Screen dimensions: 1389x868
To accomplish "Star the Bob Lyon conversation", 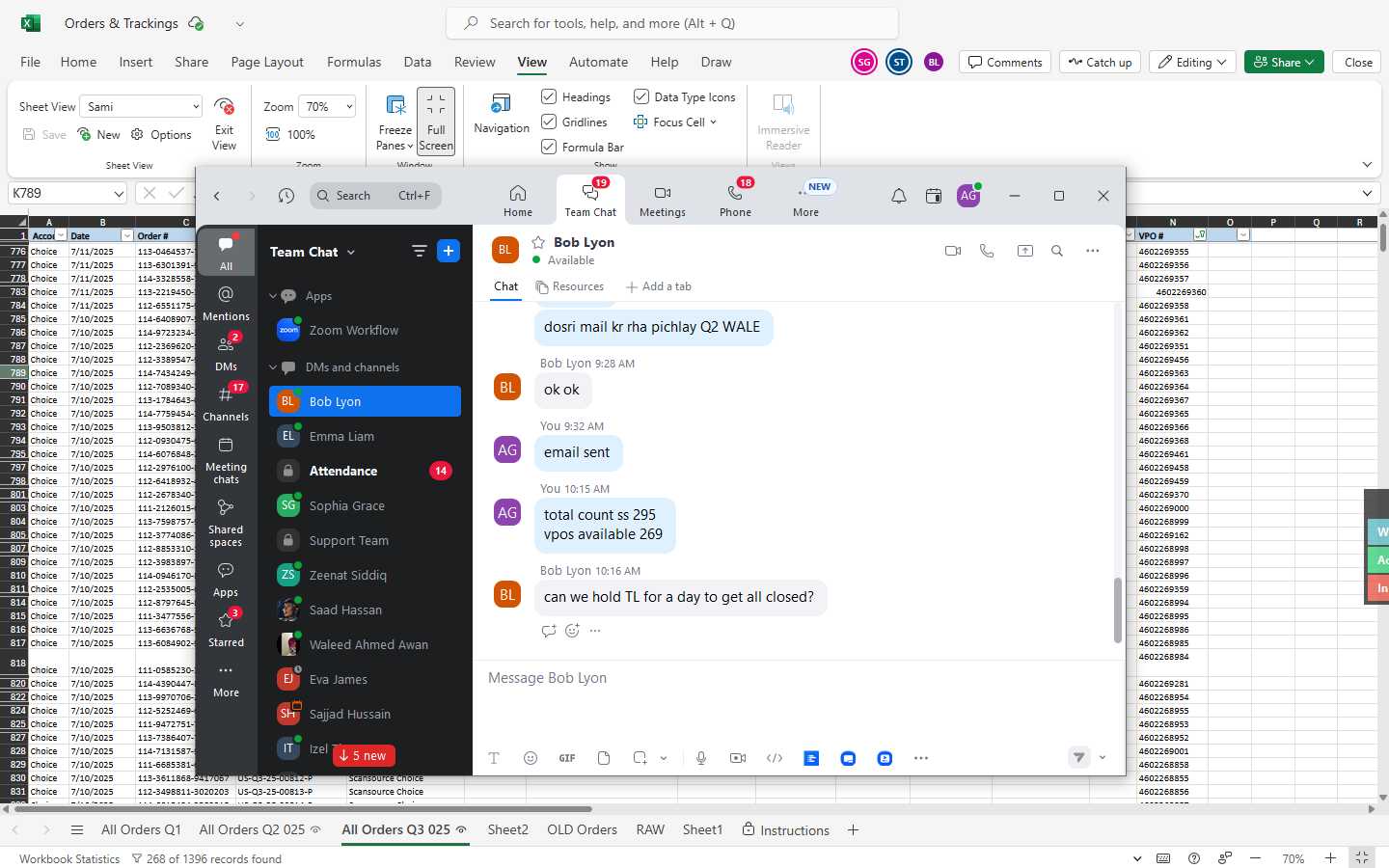I will click(538, 243).
